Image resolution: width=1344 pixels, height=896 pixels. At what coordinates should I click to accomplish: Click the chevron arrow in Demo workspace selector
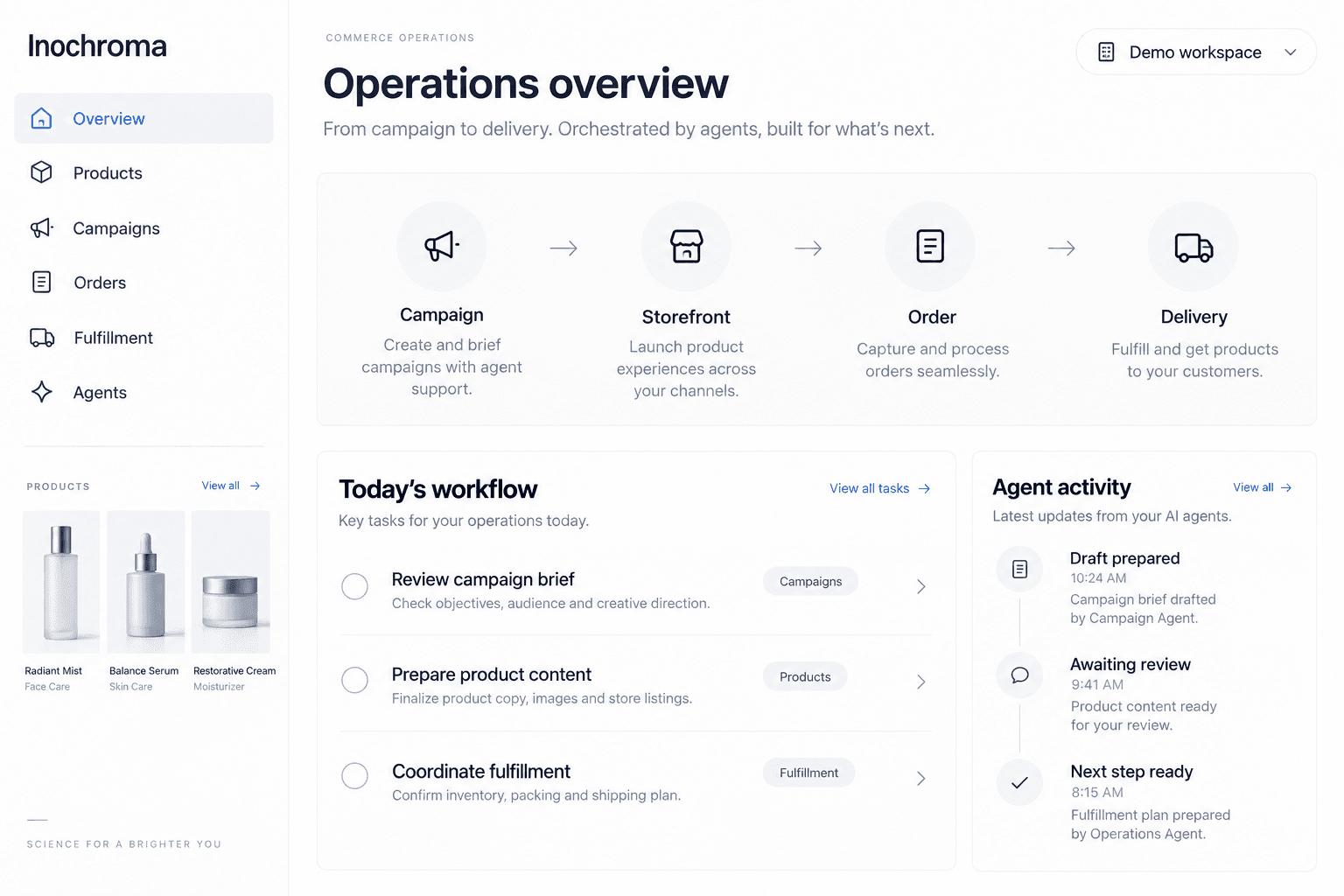pos(1290,52)
